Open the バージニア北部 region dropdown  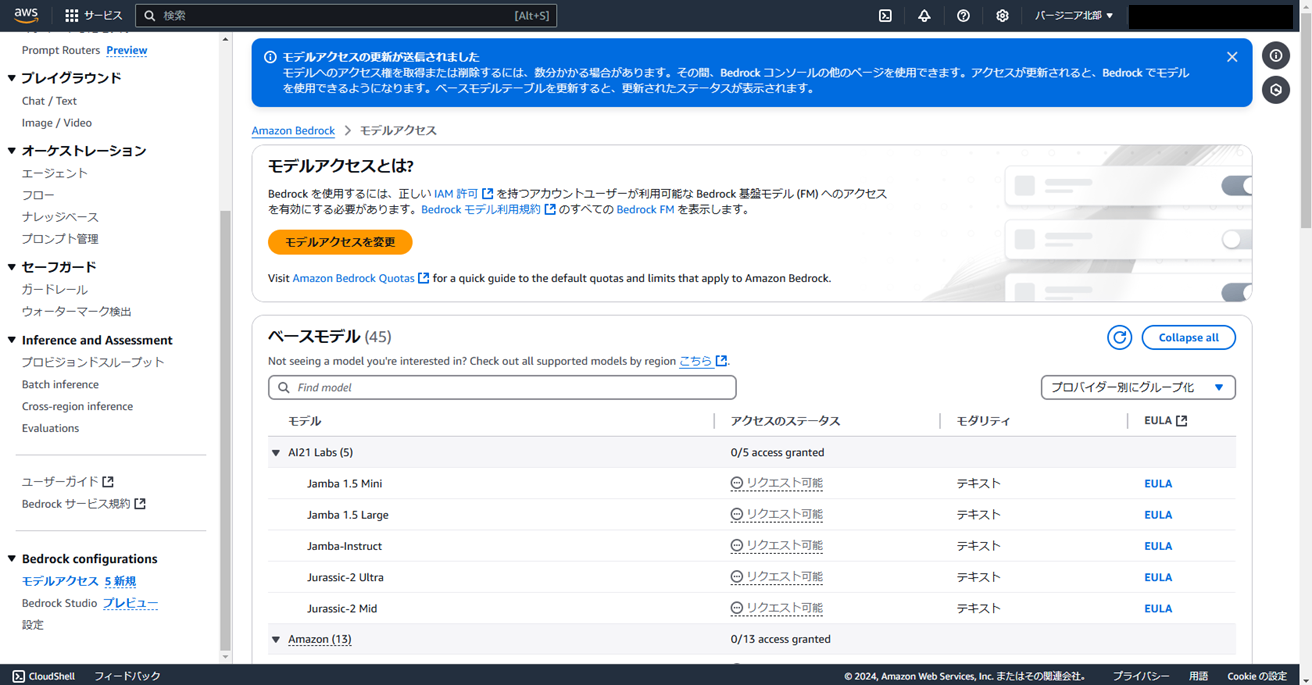pos(1074,15)
